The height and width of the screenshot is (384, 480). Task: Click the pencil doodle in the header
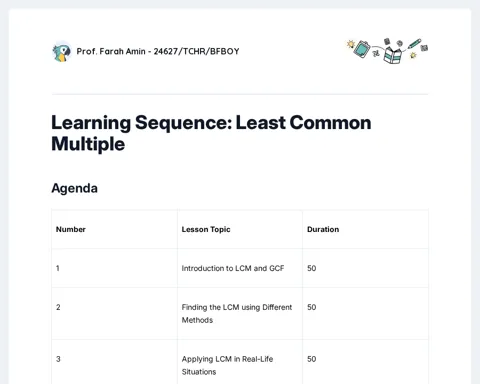pyautogui.click(x=414, y=44)
